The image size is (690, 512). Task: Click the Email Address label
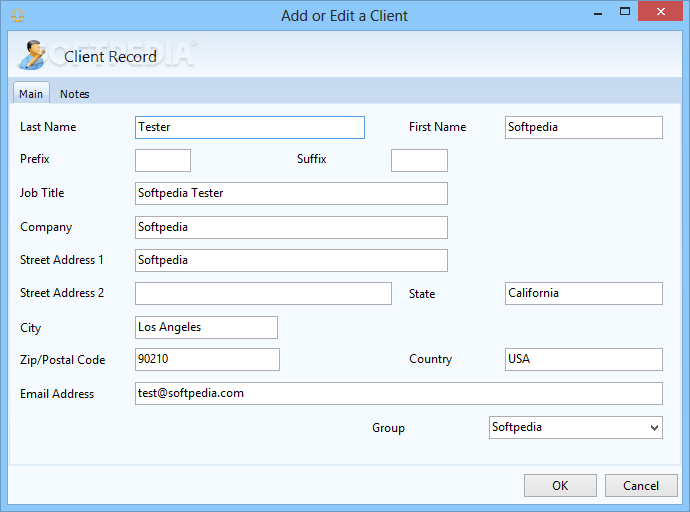(x=57, y=394)
